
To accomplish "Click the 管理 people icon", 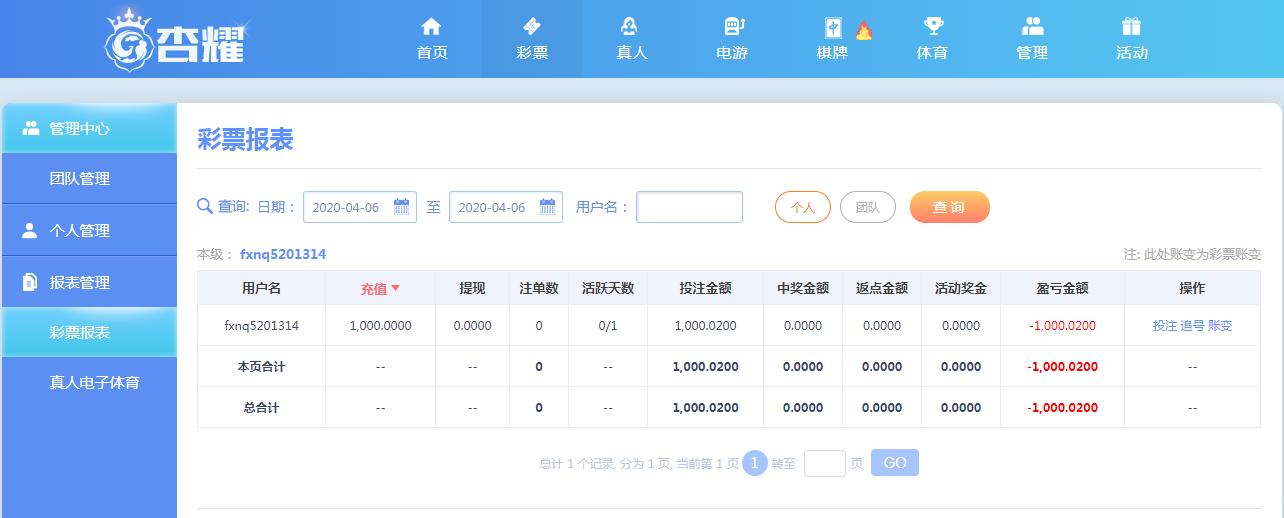I will pyautogui.click(x=1032, y=26).
